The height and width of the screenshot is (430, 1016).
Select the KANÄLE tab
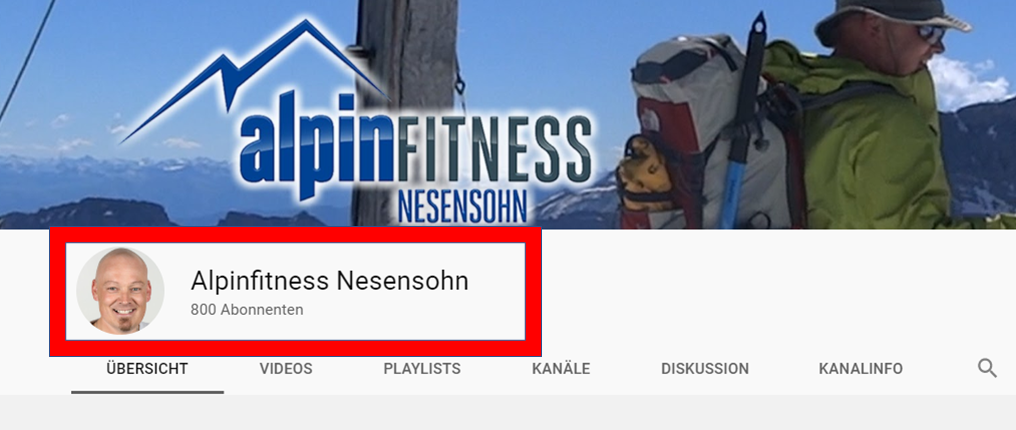click(561, 368)
